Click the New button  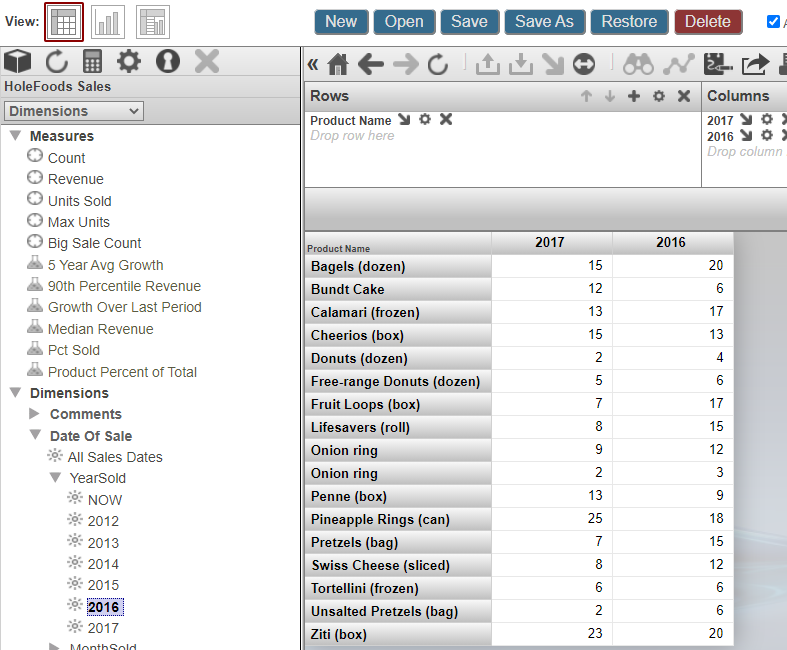(341, 22)
